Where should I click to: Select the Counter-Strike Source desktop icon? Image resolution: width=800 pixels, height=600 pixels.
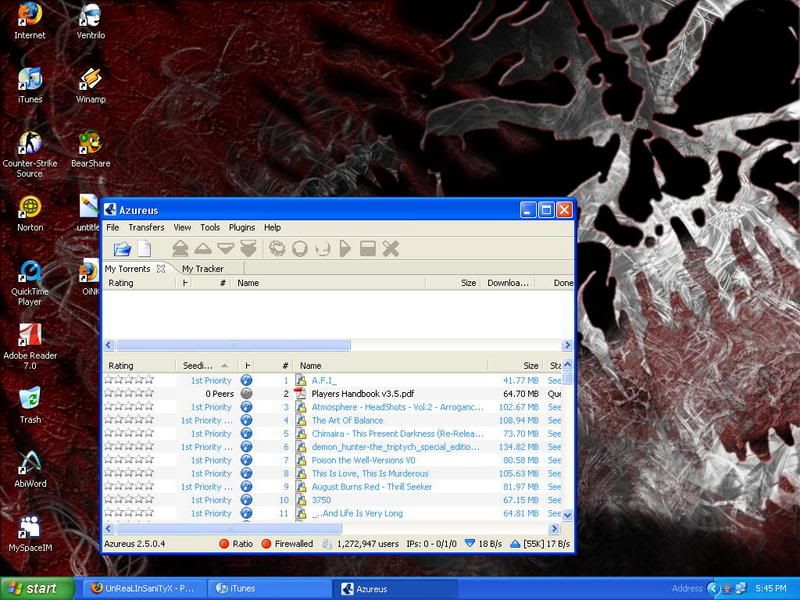point(30,154)
